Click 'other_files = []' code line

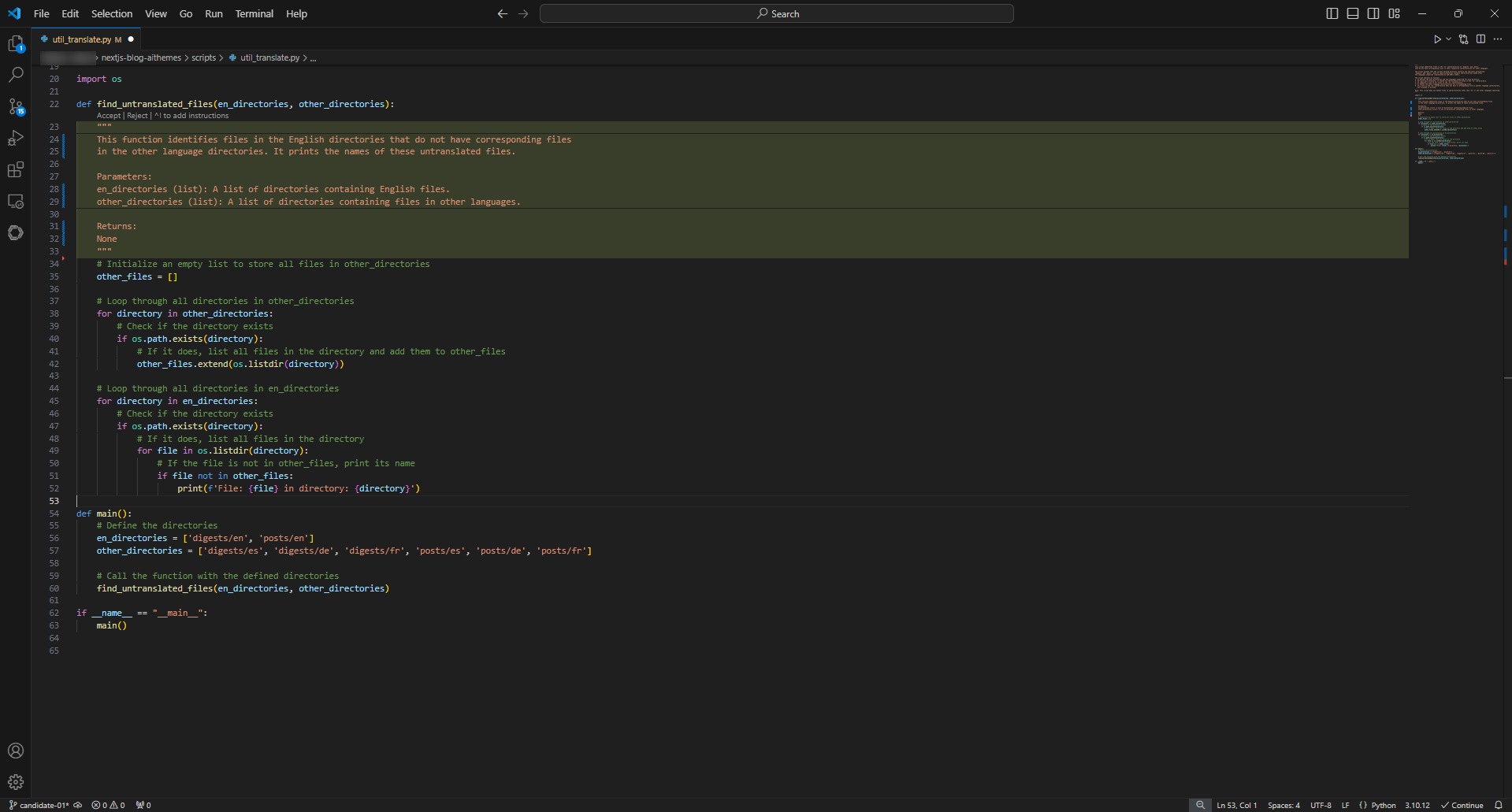[137, 276]
